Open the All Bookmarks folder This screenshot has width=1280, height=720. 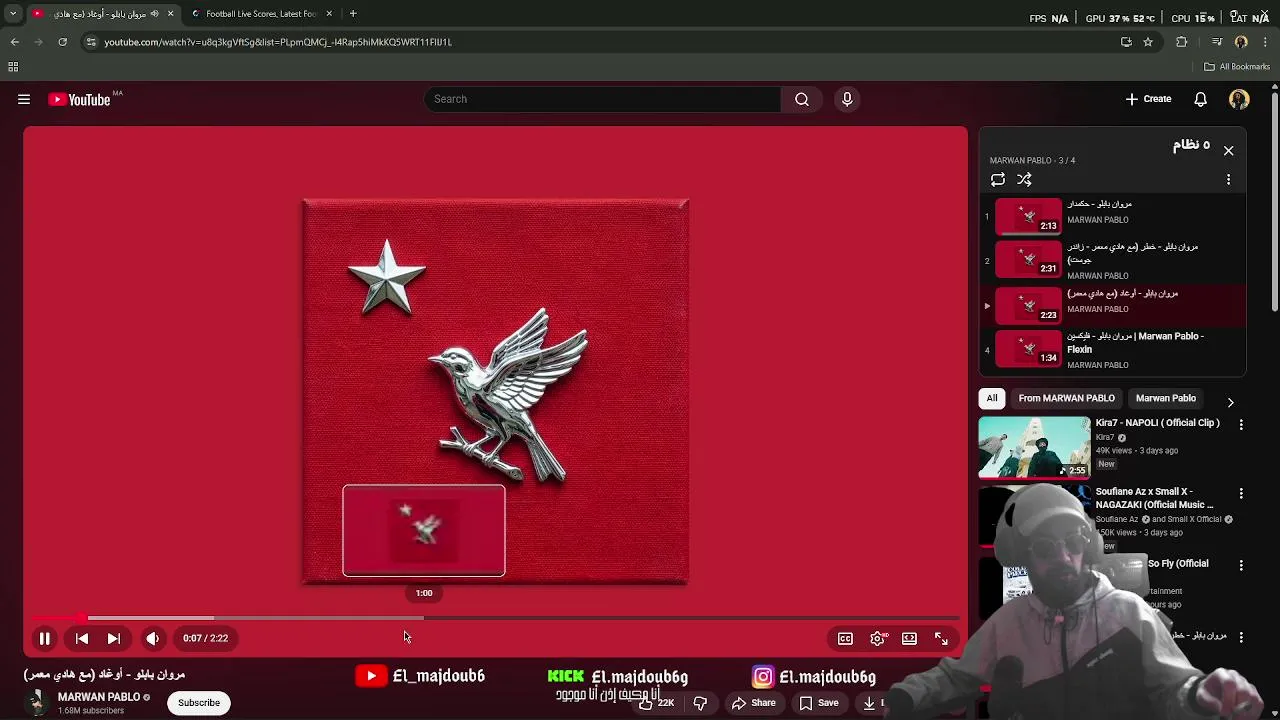[x=1237, y=67]
